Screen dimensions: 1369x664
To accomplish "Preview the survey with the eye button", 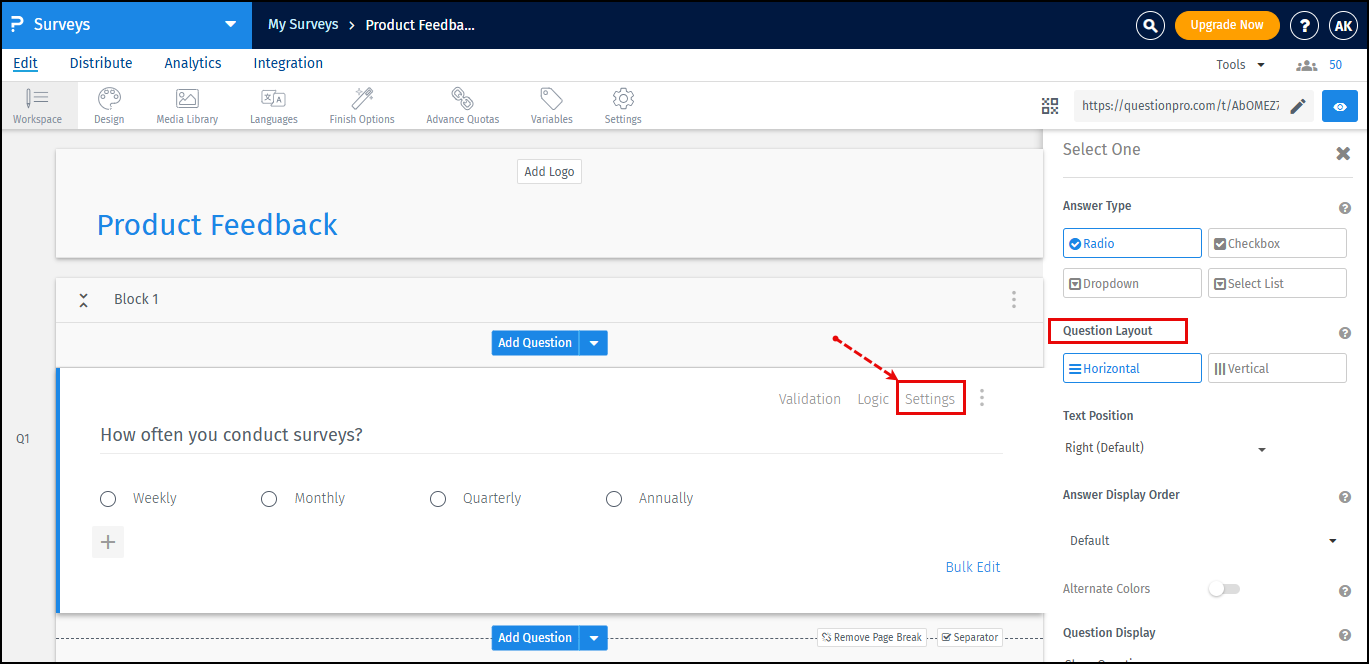I will [1339, 105].
